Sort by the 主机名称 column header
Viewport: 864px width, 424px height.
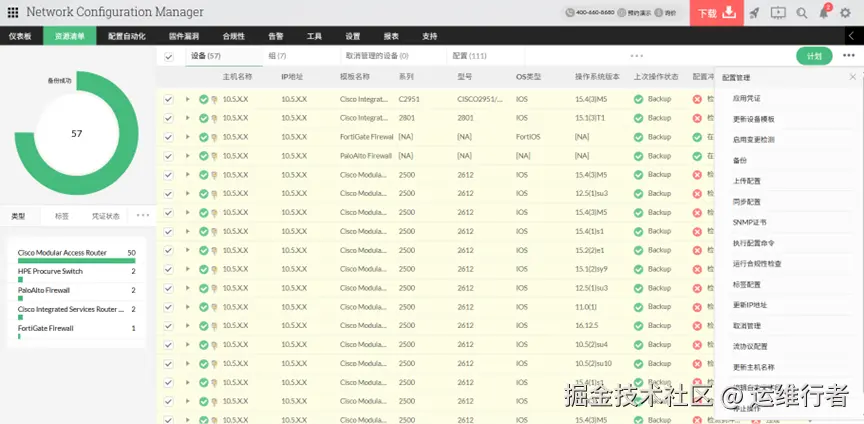click(x=237, y=77)
